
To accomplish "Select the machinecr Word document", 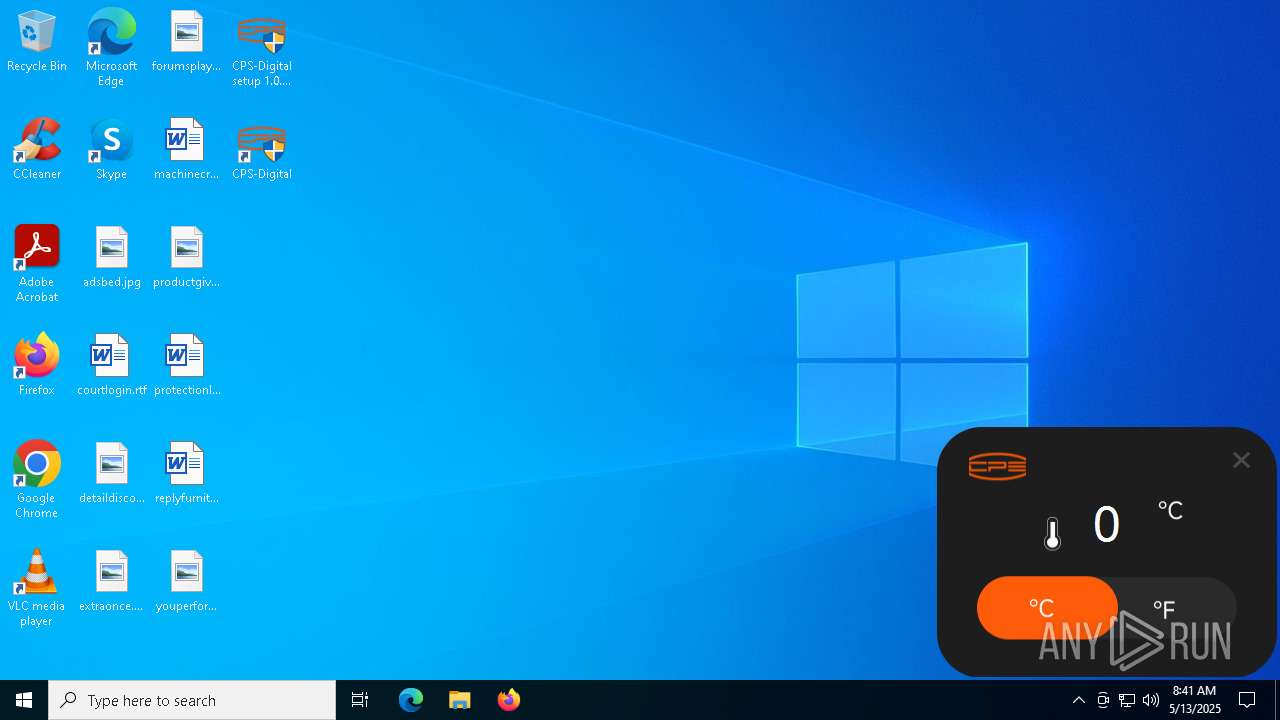I will (x=186, y=150).
